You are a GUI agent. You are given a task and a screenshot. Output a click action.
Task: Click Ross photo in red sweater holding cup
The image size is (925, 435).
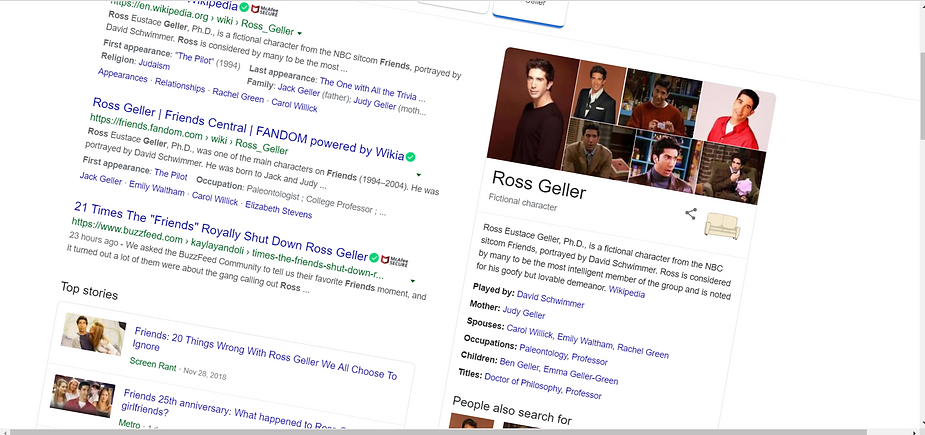pos(663,102)
